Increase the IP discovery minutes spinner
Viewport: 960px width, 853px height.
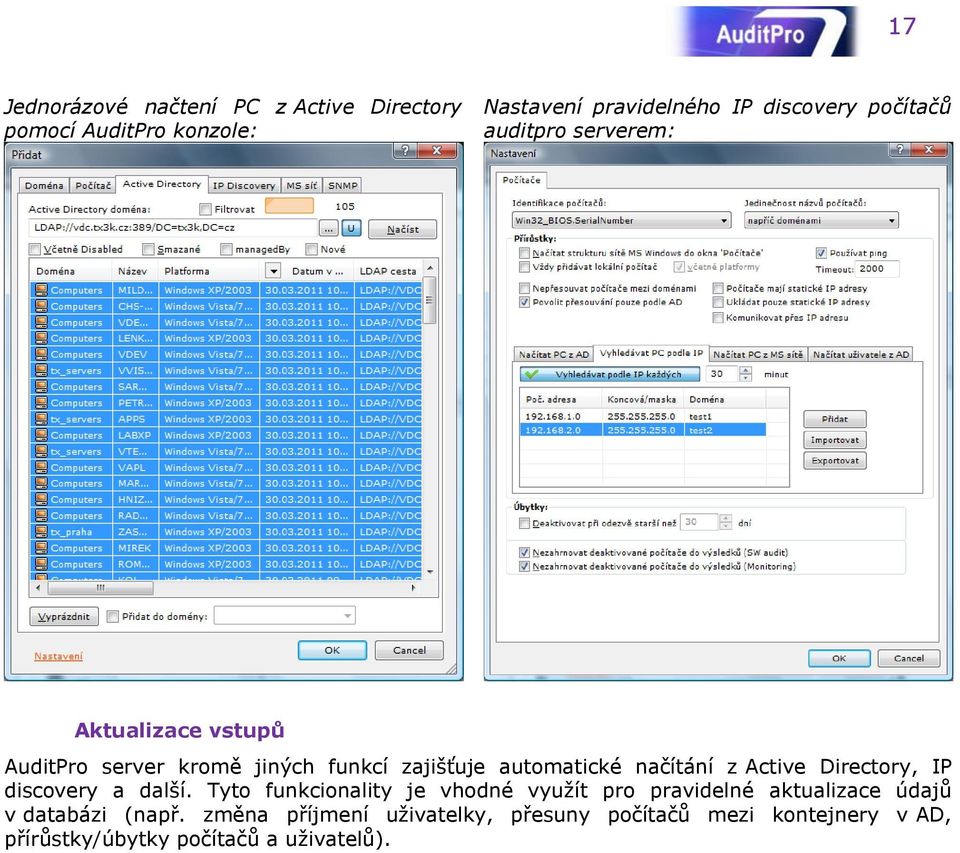(x=745, y=370)
